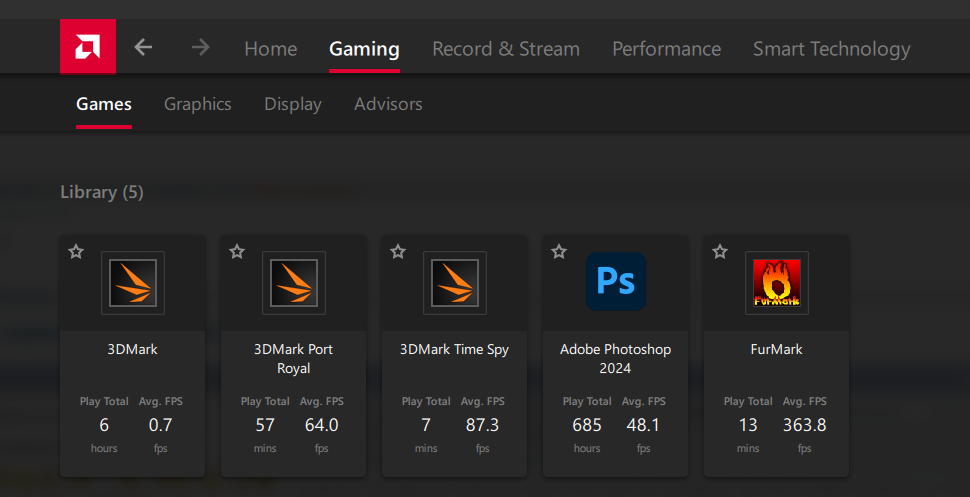Favorite 3DMark Port Royal with star
This screenshot has height=497, width=970.
(237, 251)
